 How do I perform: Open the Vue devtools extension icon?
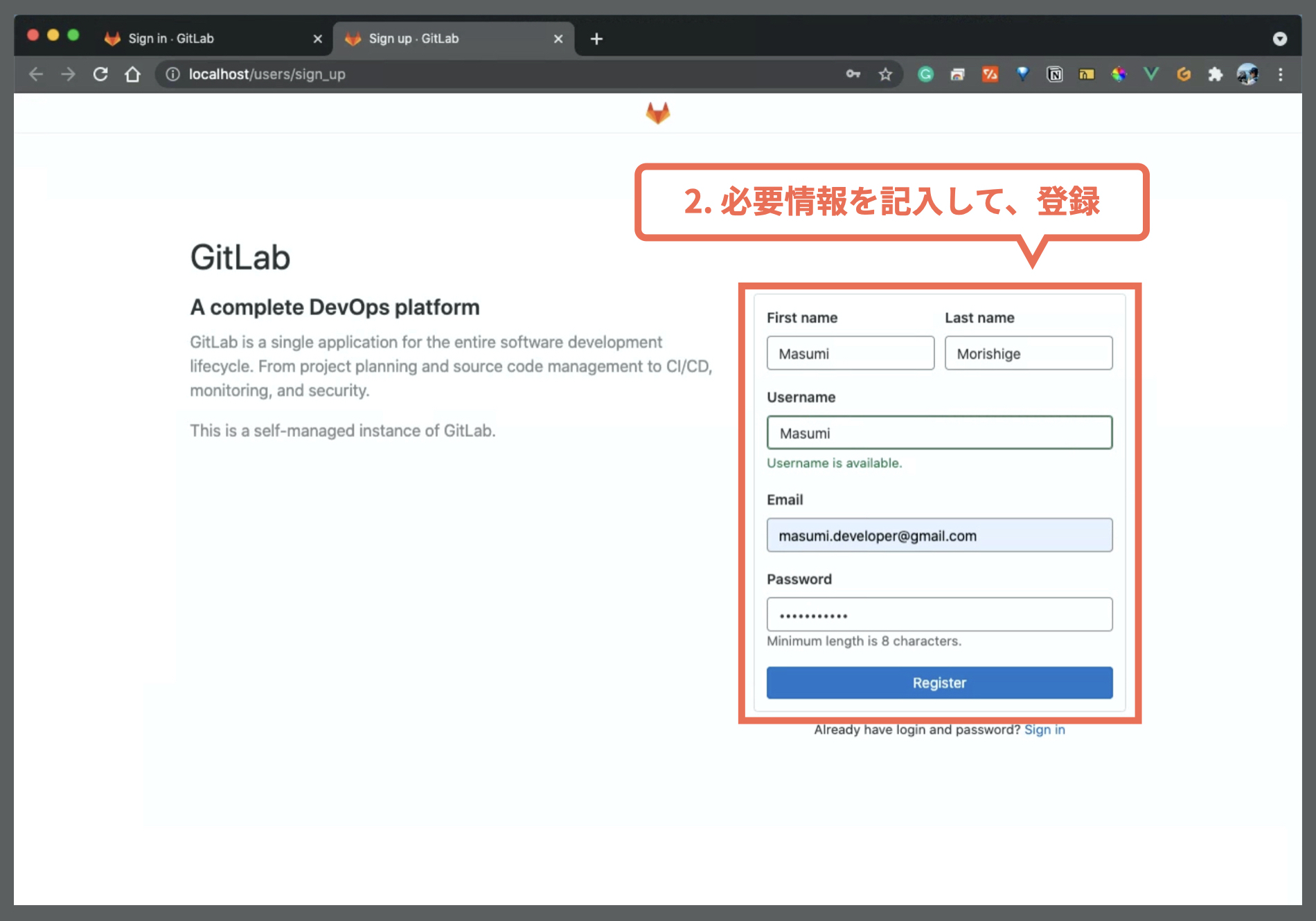[x=1151, y=74]
